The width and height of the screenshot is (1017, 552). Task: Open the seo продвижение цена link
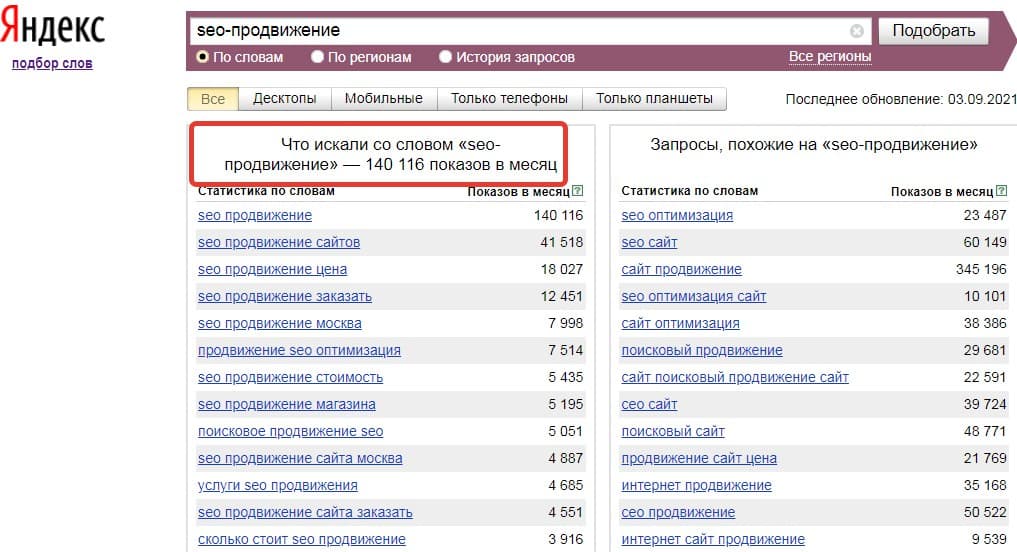pos(272,269)
